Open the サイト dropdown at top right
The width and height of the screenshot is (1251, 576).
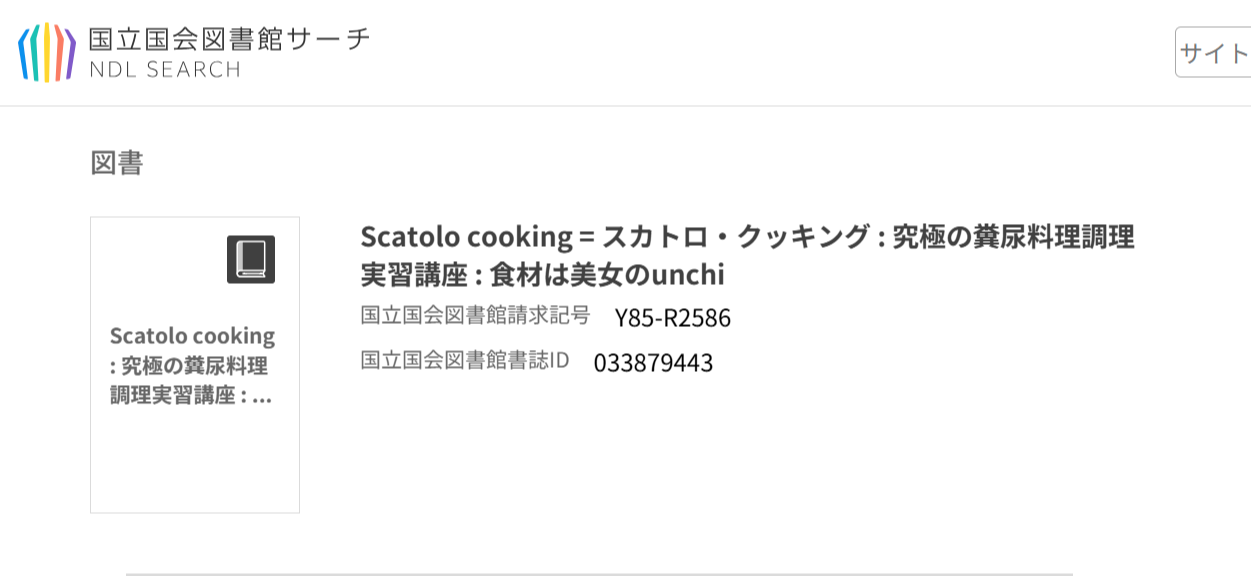click(x=1213, y=52)
